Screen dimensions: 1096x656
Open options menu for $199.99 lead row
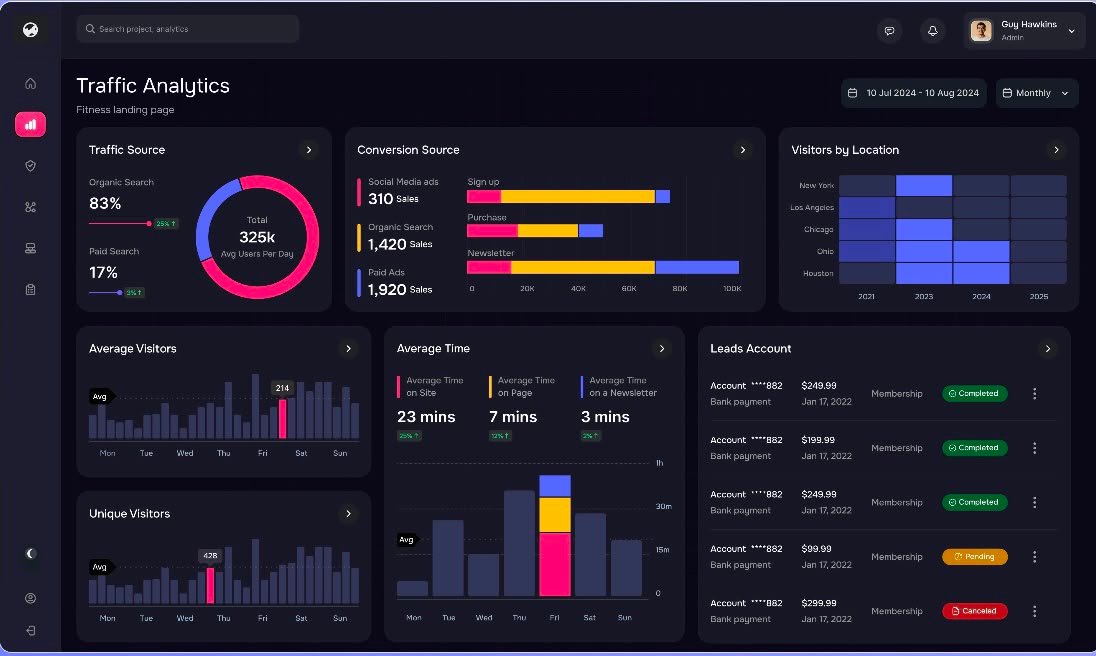point(1034,448)
